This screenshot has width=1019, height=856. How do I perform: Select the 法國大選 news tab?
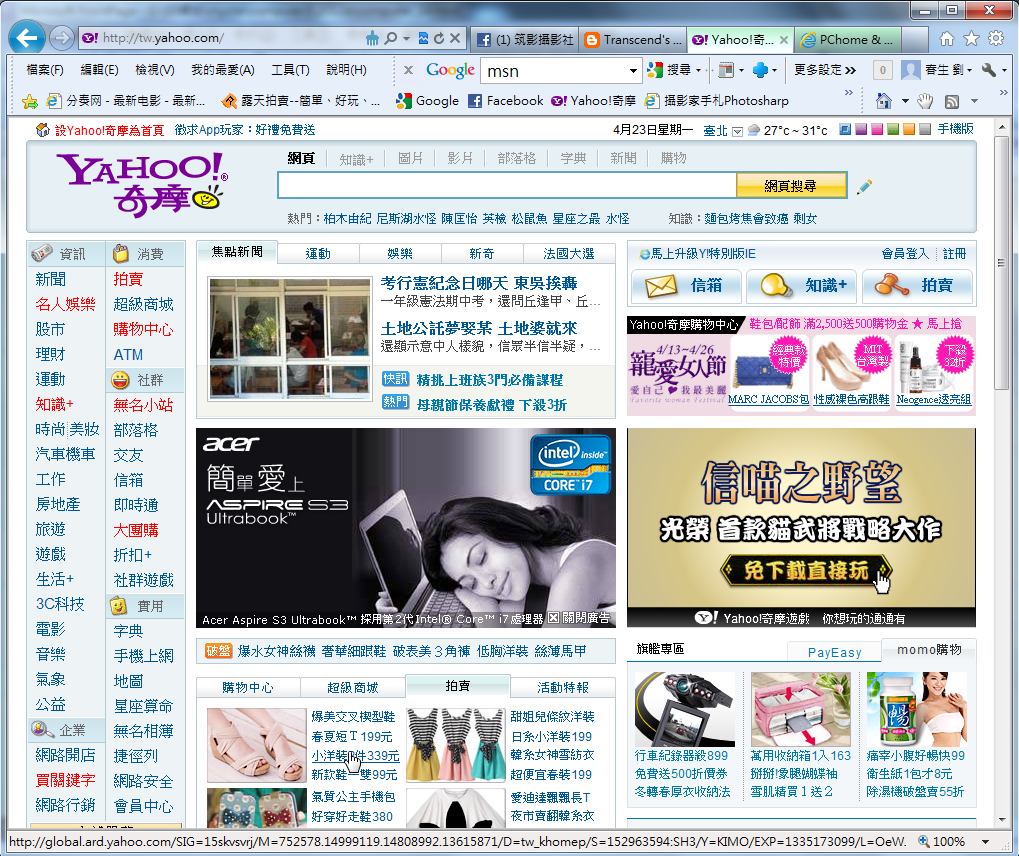[569, 253]
